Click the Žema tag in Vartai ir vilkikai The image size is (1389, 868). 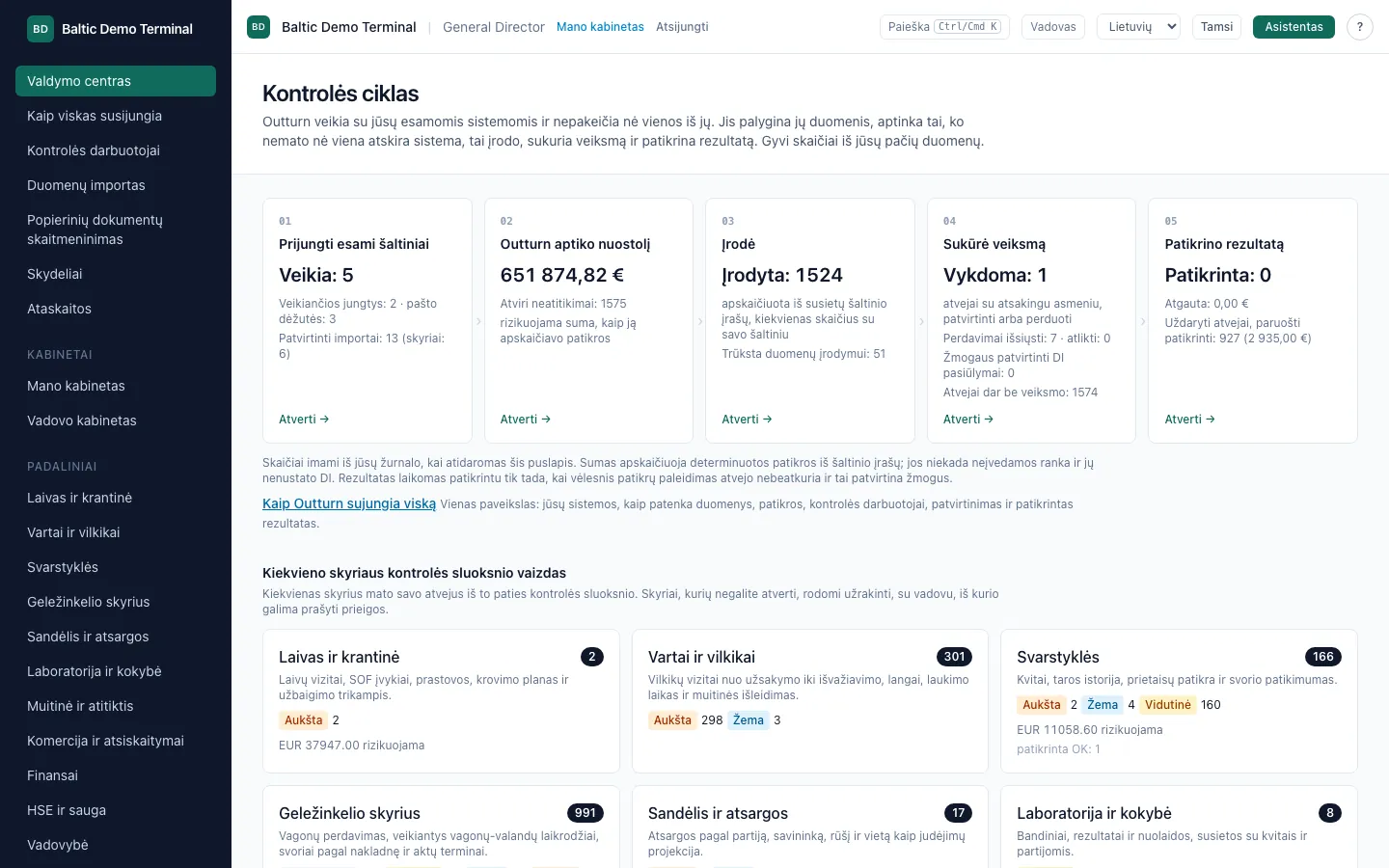point(748,720)
